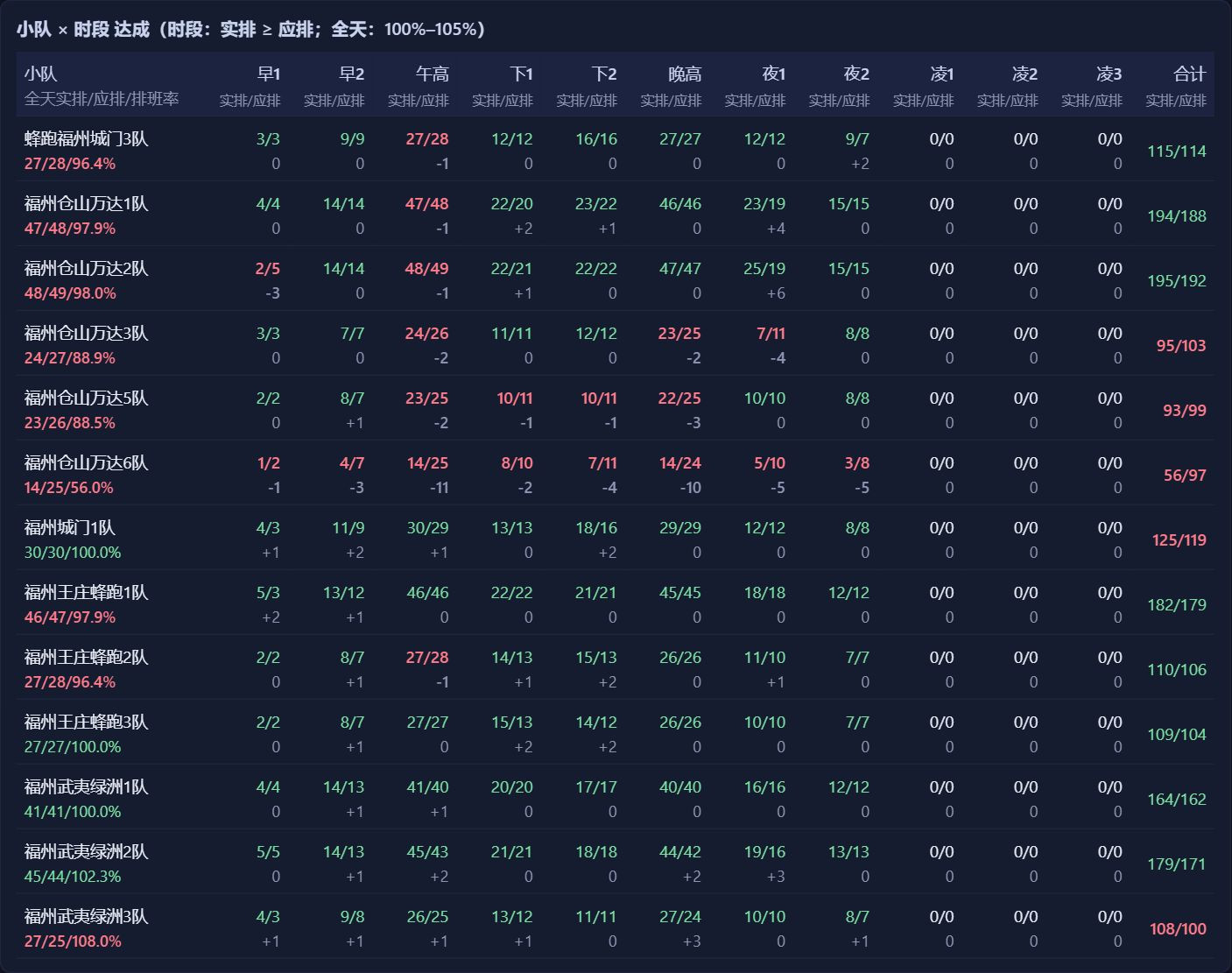Click the 164/162 total value

[x=1177, y=800]
